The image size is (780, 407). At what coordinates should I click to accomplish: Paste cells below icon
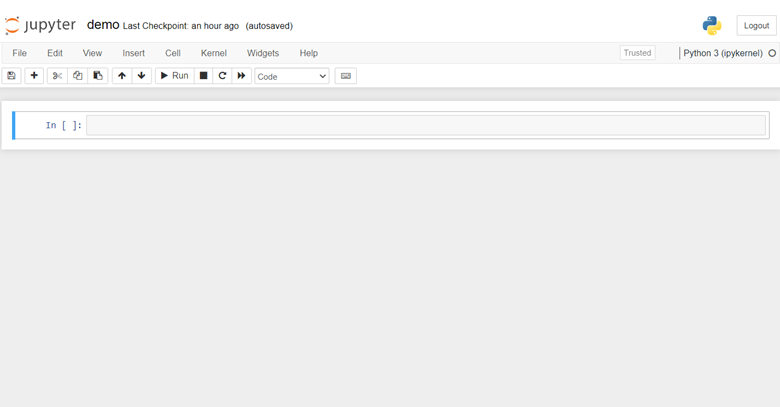coord(98,76)
